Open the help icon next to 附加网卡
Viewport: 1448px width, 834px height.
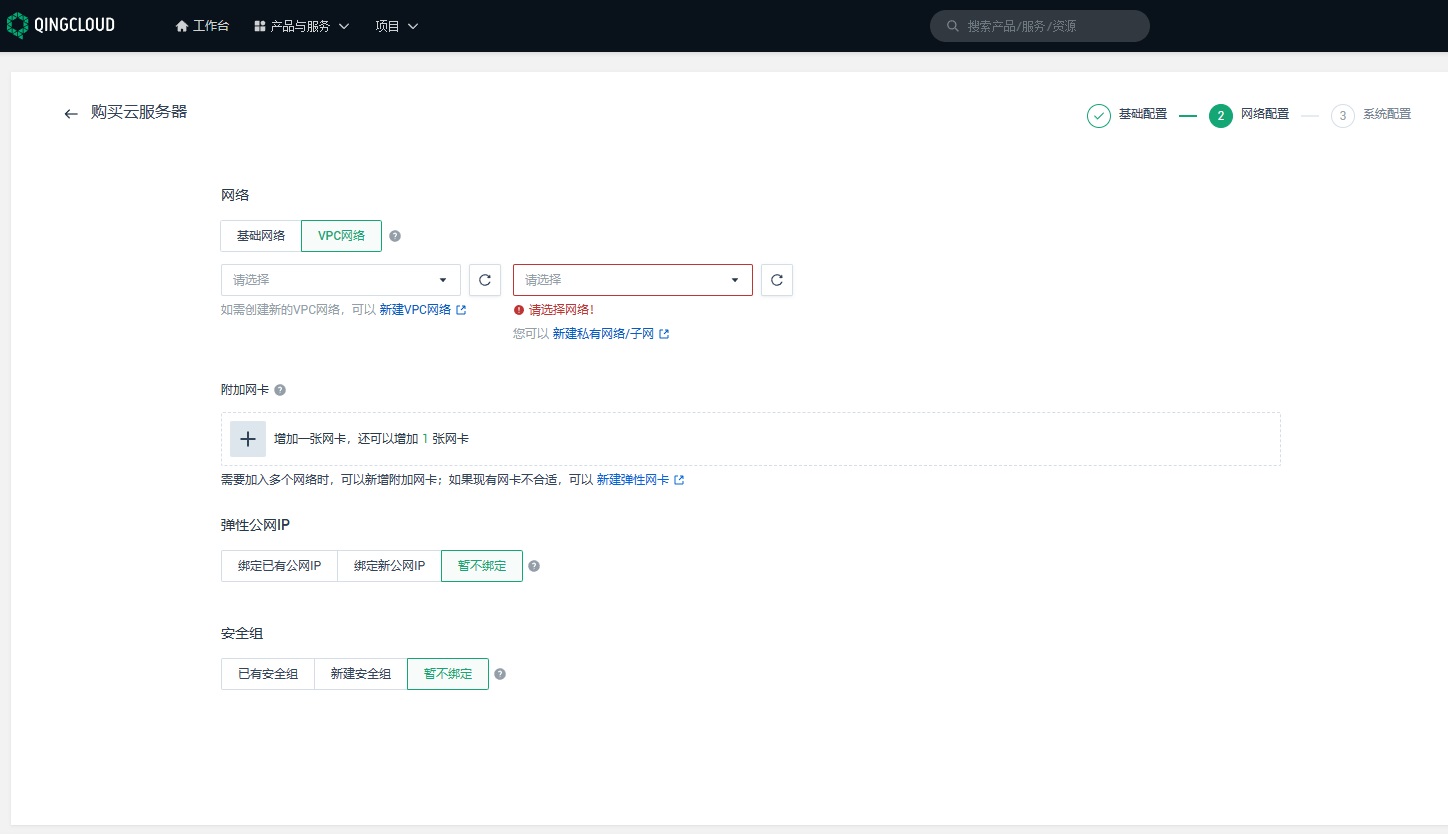point(280,390)
